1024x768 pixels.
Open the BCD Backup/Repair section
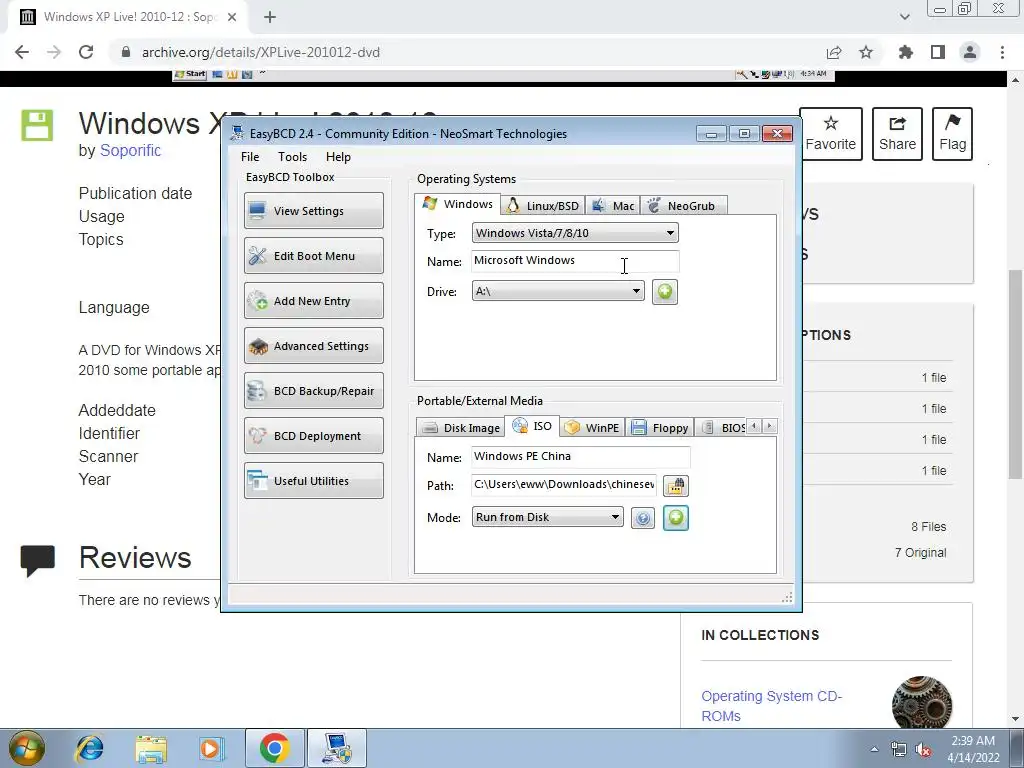tap(313, 391)
